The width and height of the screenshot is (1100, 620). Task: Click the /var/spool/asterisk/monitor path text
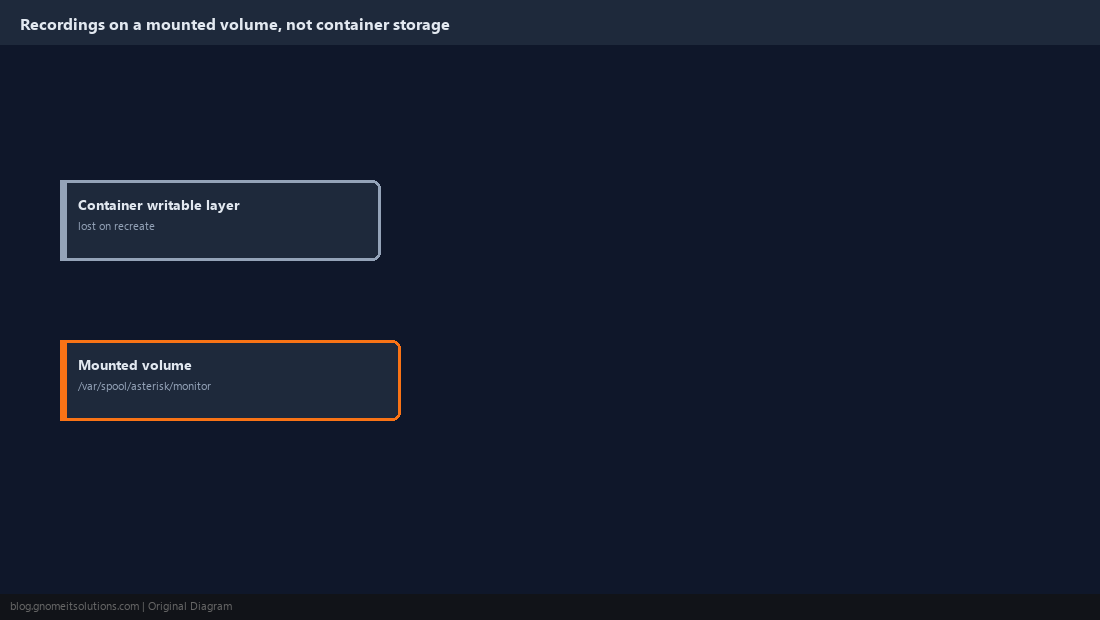click(x=145, y=386)
